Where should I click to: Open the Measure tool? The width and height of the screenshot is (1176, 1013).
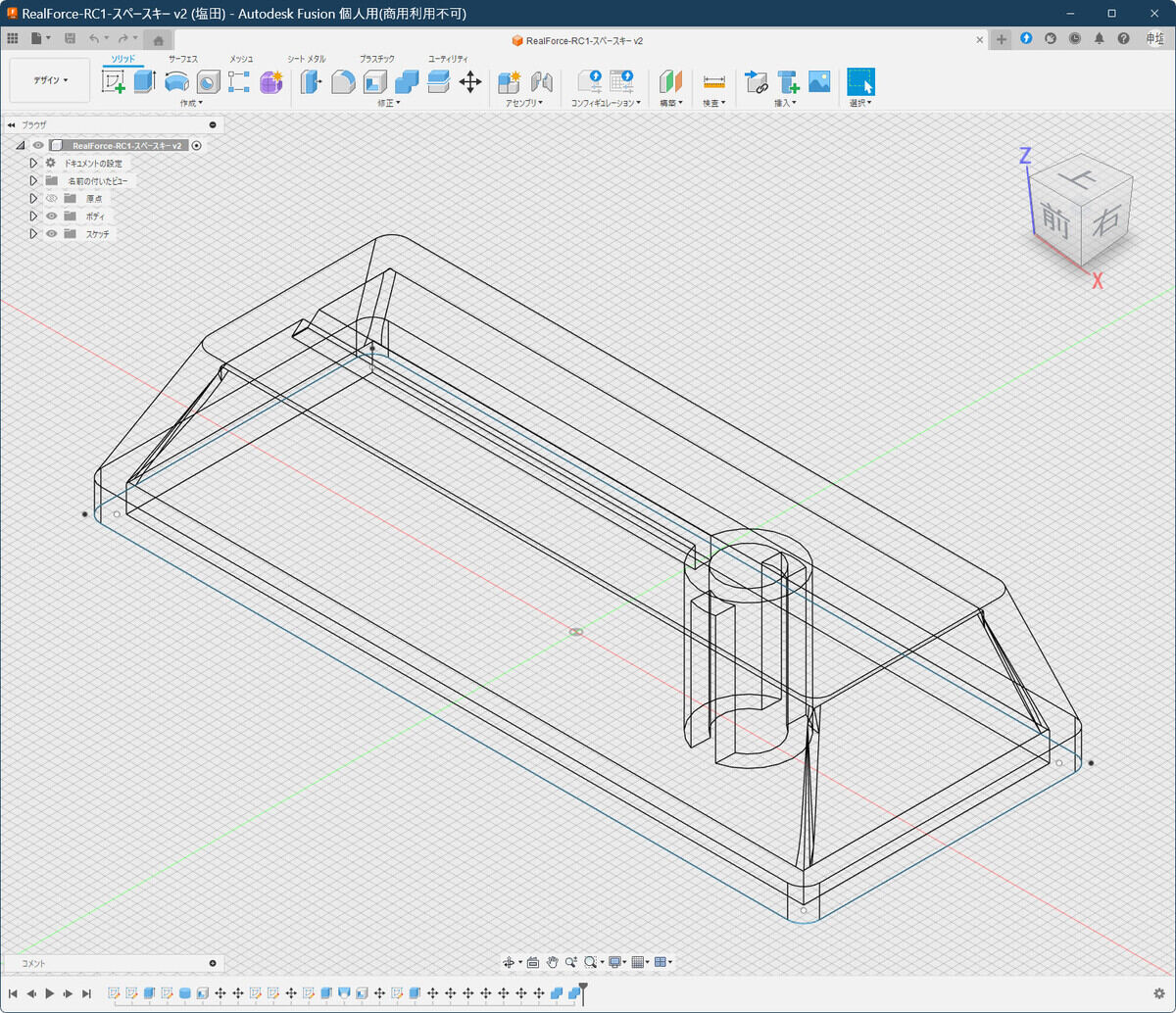713,82
